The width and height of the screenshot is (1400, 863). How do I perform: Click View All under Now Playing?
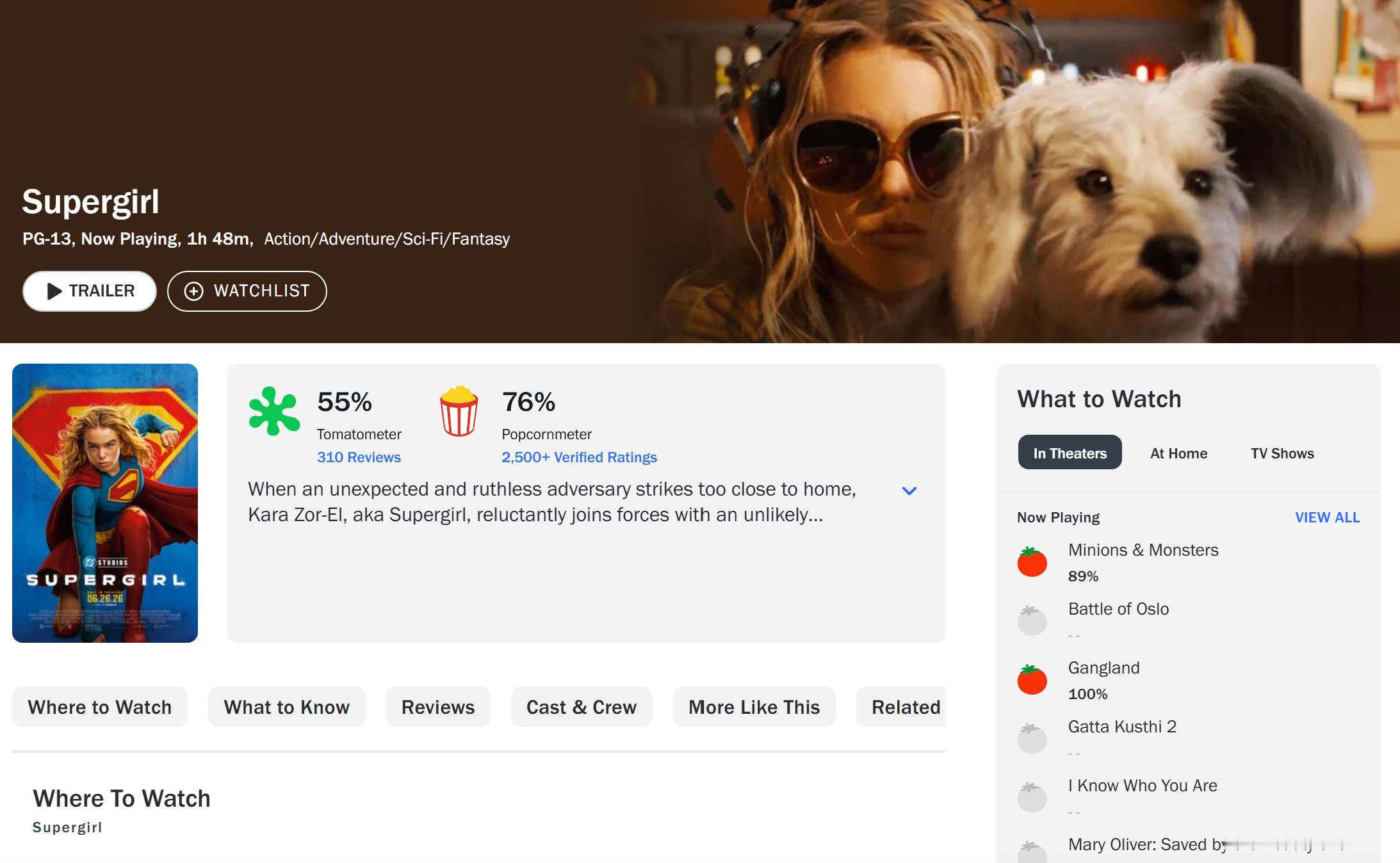1327,517
